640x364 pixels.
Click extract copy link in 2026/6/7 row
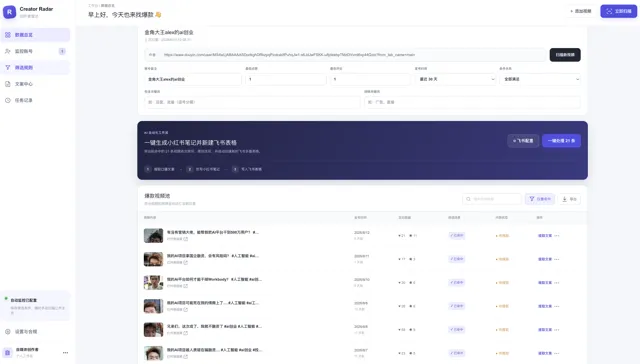tap(545, 353)
